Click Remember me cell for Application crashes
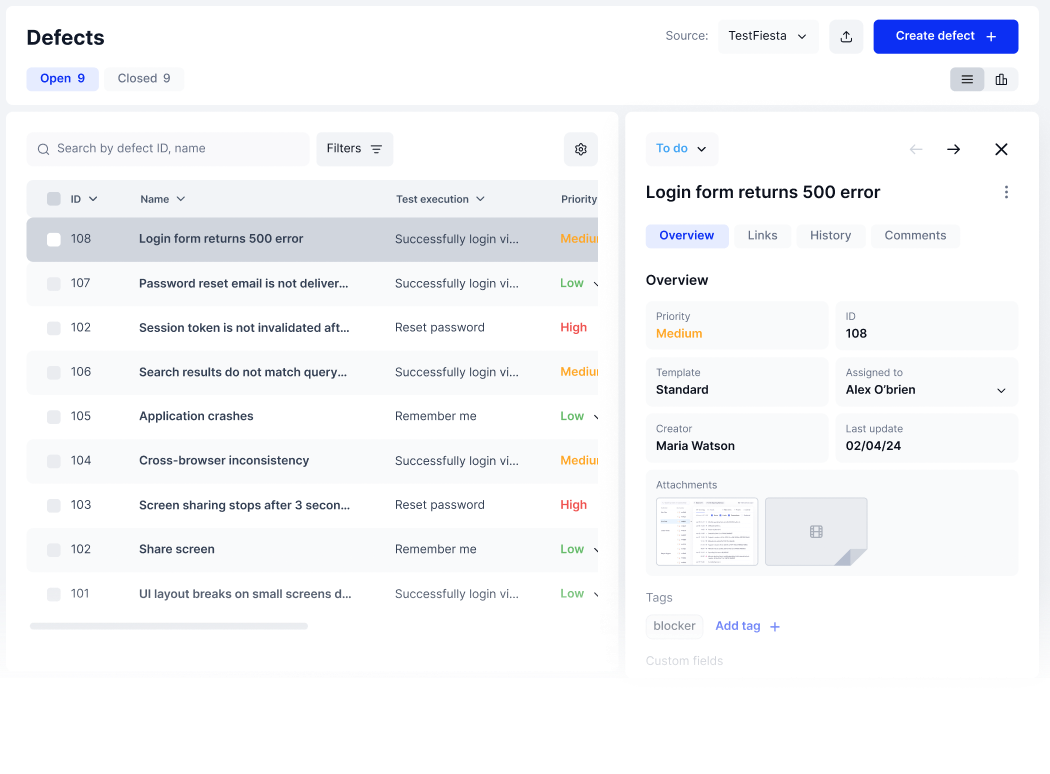1050x774 pixels. tap(435, 416)
